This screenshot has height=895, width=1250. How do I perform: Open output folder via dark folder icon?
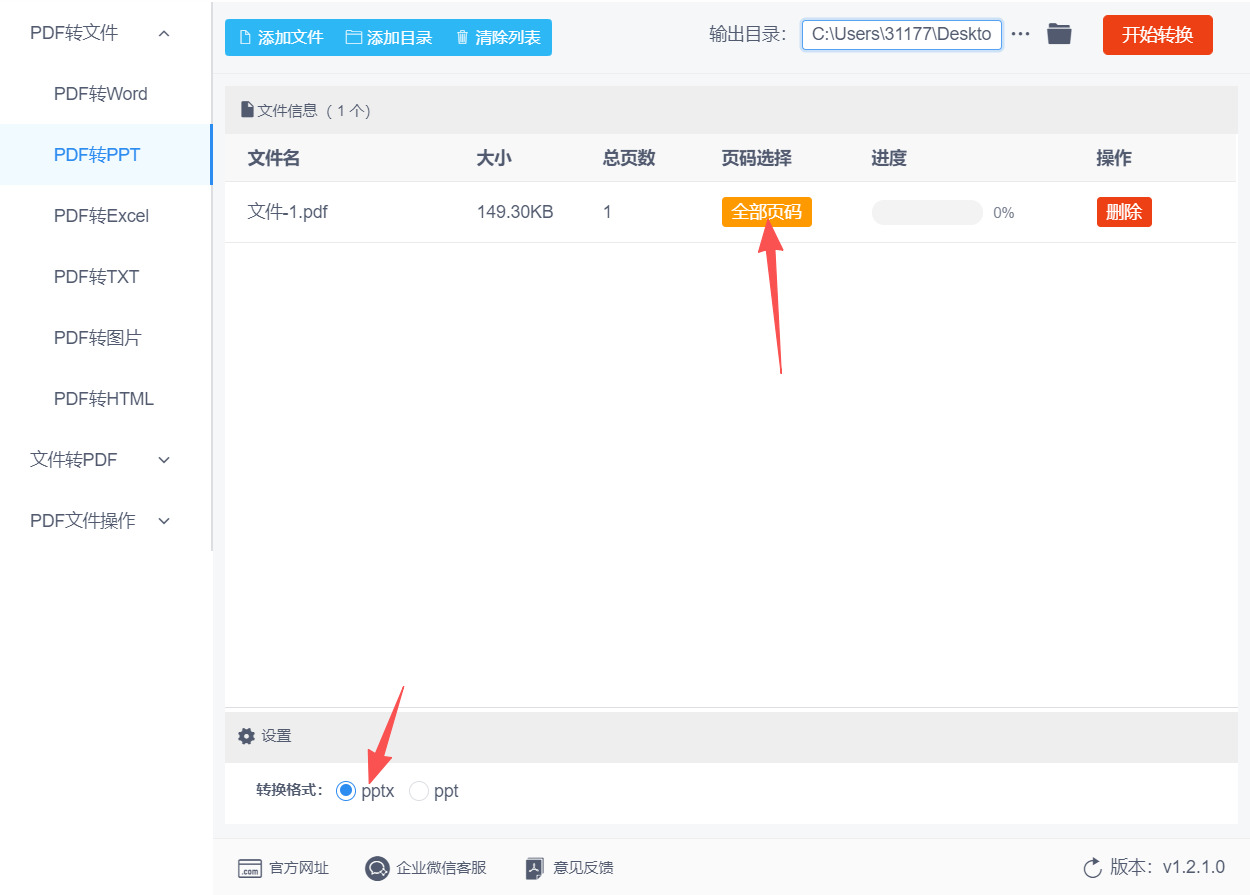(1059, 34)
